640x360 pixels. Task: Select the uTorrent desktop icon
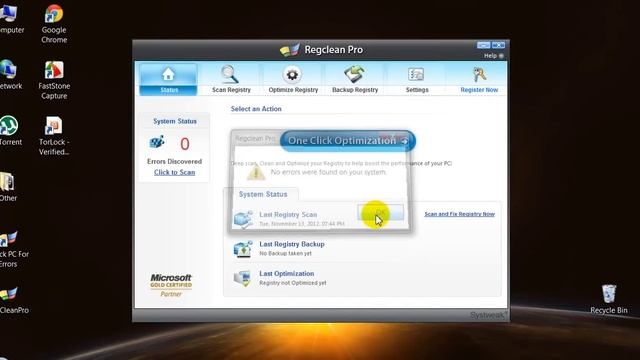[x=10, y=131]
